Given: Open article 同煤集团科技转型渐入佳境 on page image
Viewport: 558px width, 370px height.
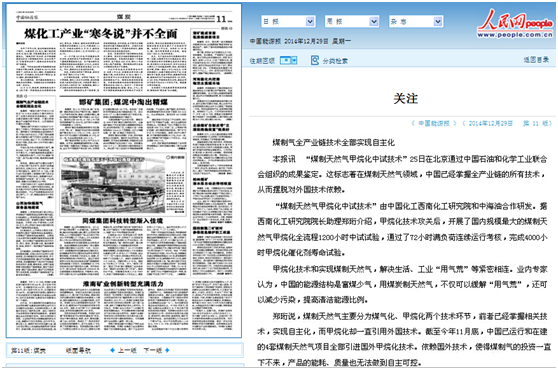Looking at the screenshot, I should [x=123, y=221].
